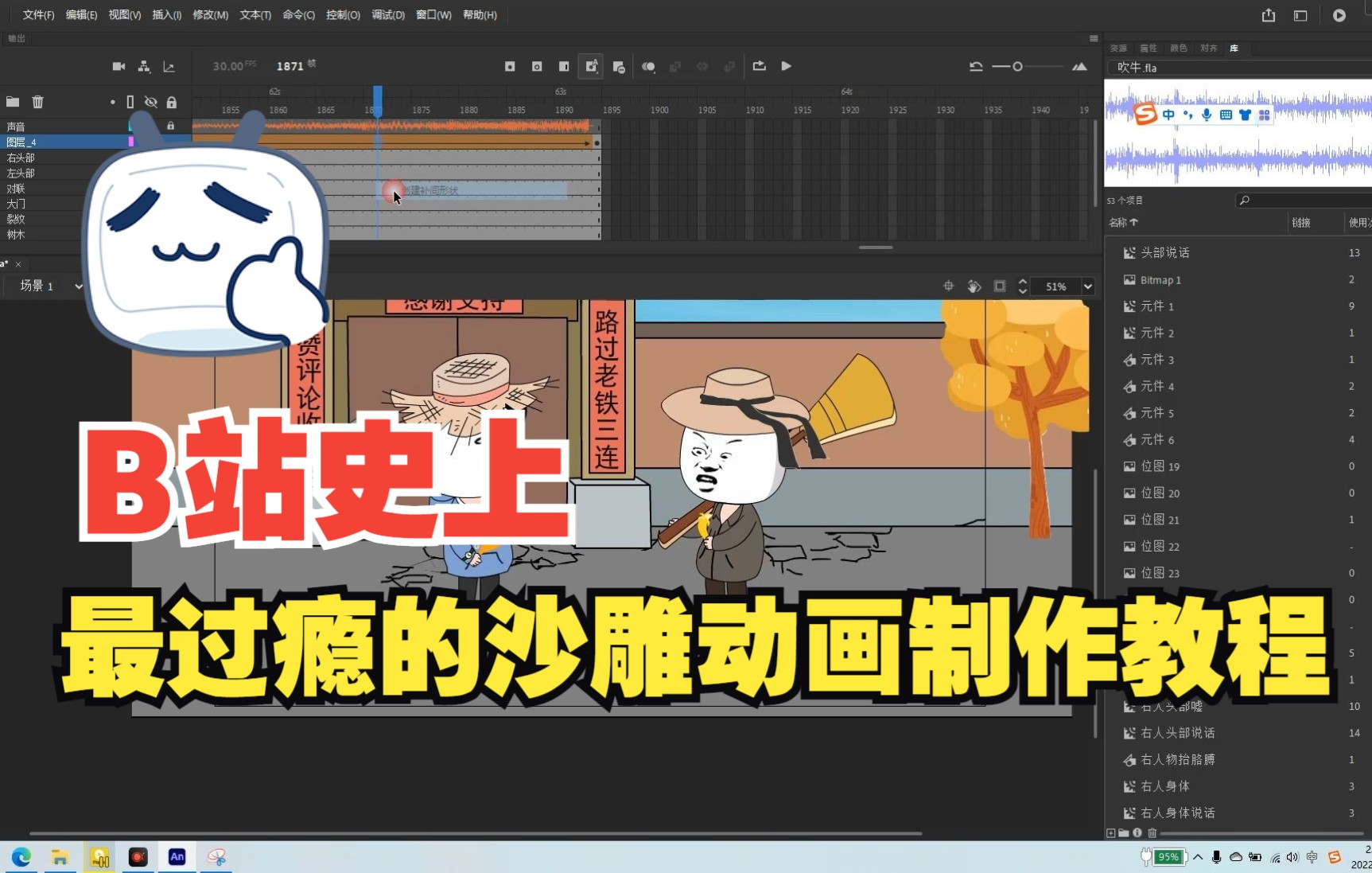Image resolution: width=1372 pixels, height=873 pixels.
Task: Click the reset timeline zoom icon
Action: (976, 66)
